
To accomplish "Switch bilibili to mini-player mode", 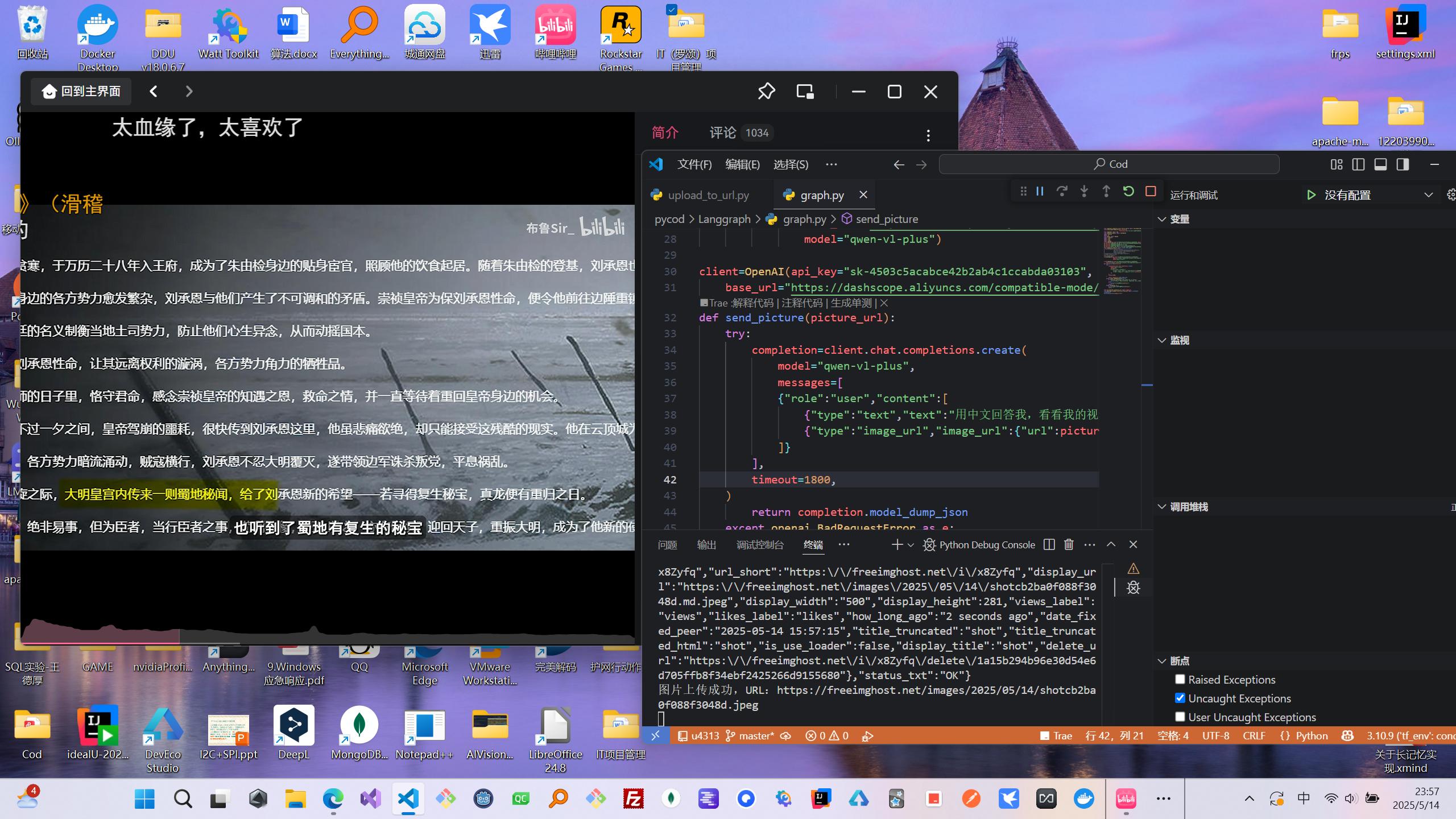I will click(805, 92).
